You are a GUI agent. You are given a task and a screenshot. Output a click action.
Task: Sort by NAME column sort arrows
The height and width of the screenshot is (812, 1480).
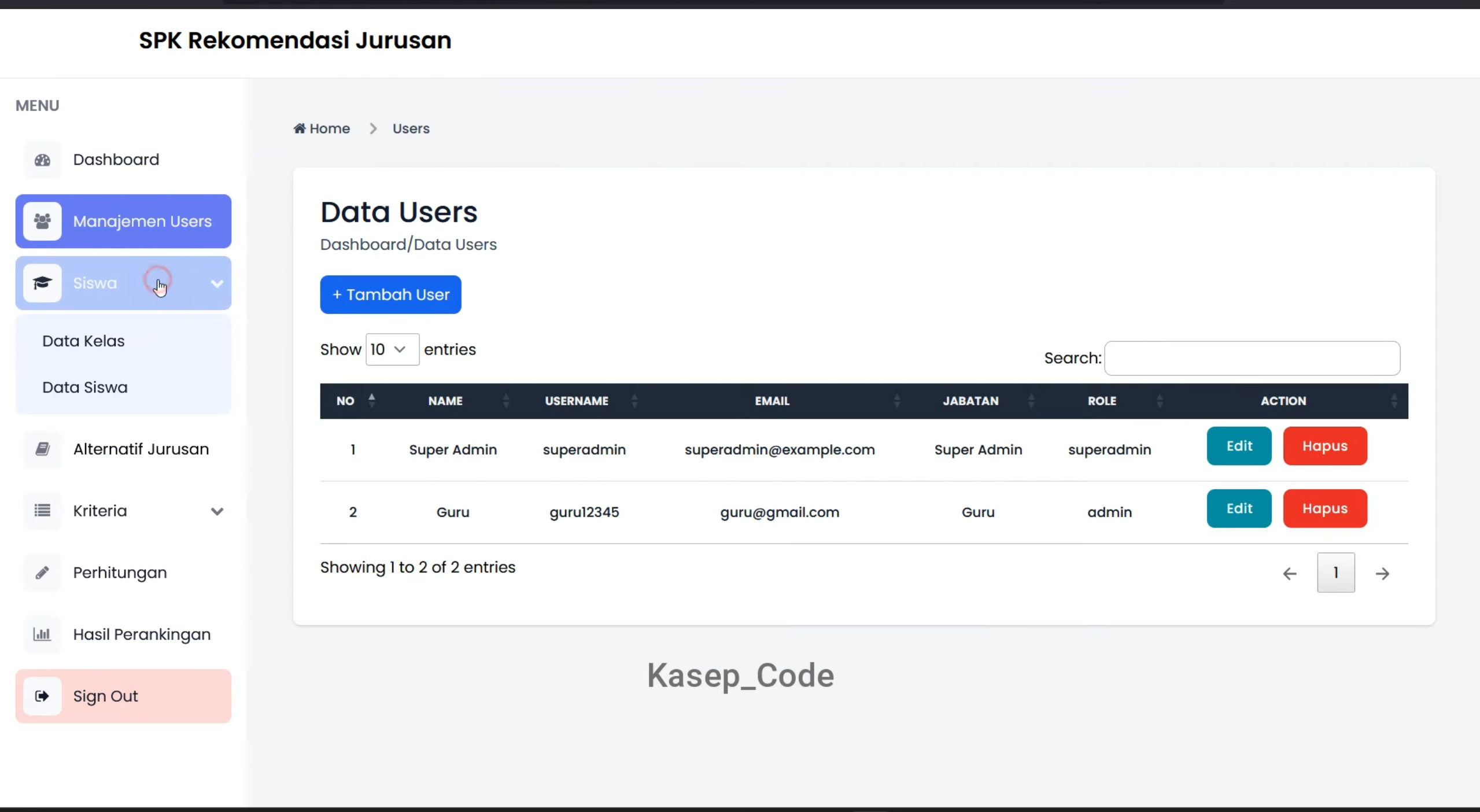point(506,401)
